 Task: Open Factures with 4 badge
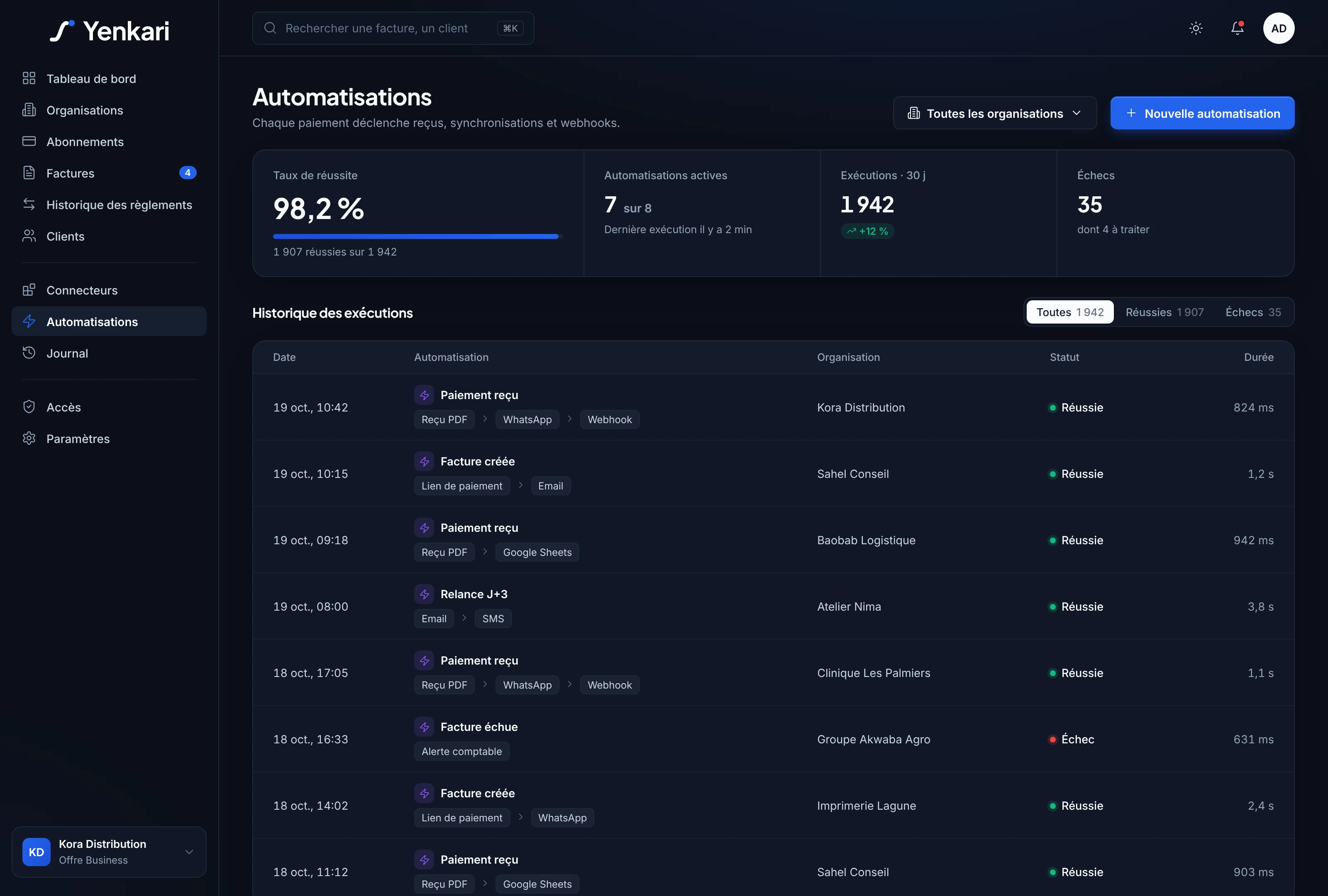tap(109, 173)
